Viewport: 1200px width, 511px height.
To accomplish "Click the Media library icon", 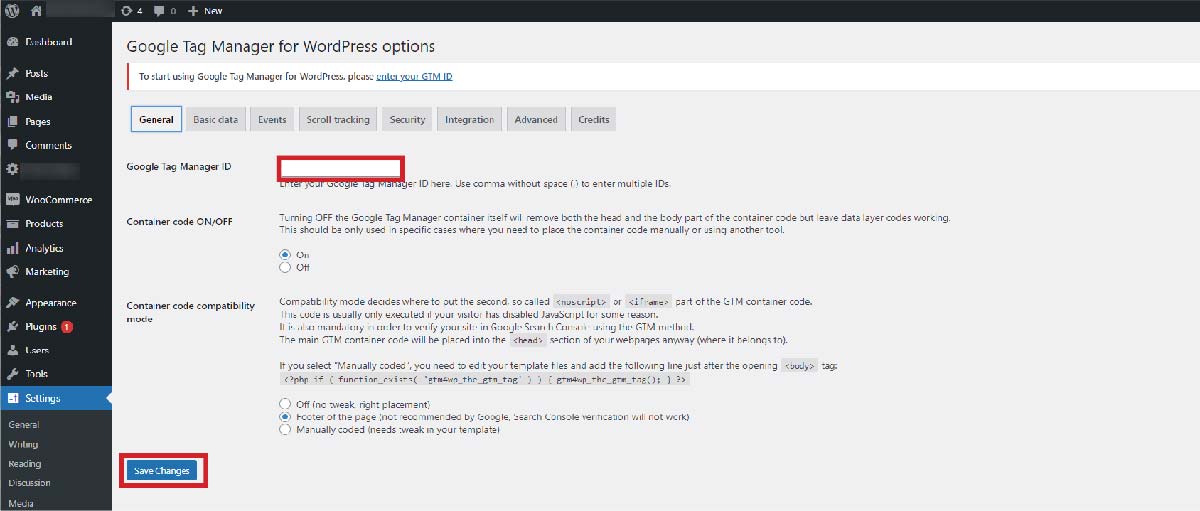I will (12, 98).
